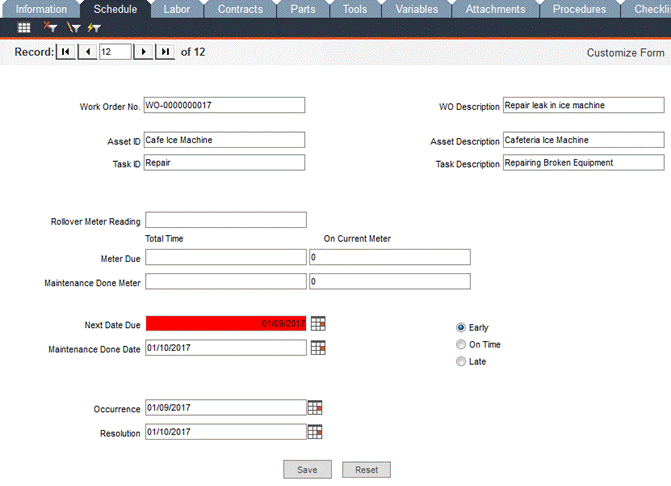Select the Early radio button
The height and width of the screenshot is (486, 671).
[x=461, y=327]
